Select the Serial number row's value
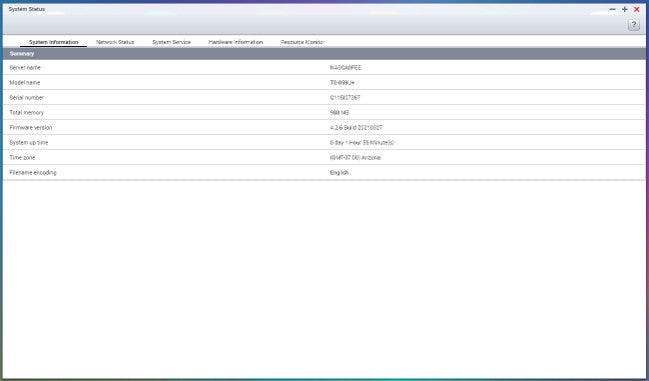The width and height of the screenshot is (649, 381). click(x=345, y=98)
